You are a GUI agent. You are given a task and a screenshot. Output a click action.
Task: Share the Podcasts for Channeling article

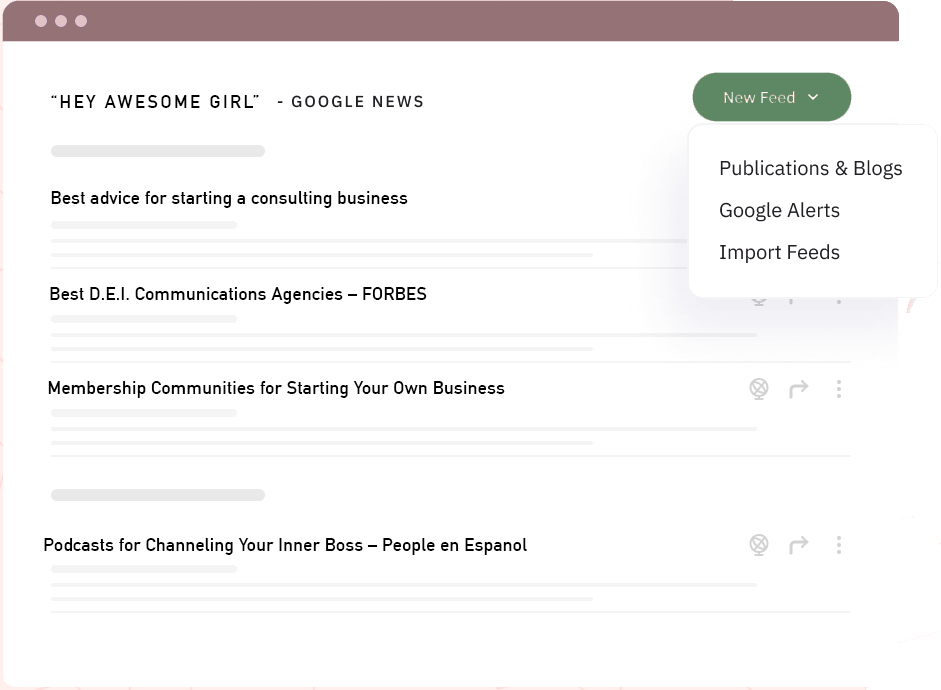pyautogui.click(x=798, y=545)
